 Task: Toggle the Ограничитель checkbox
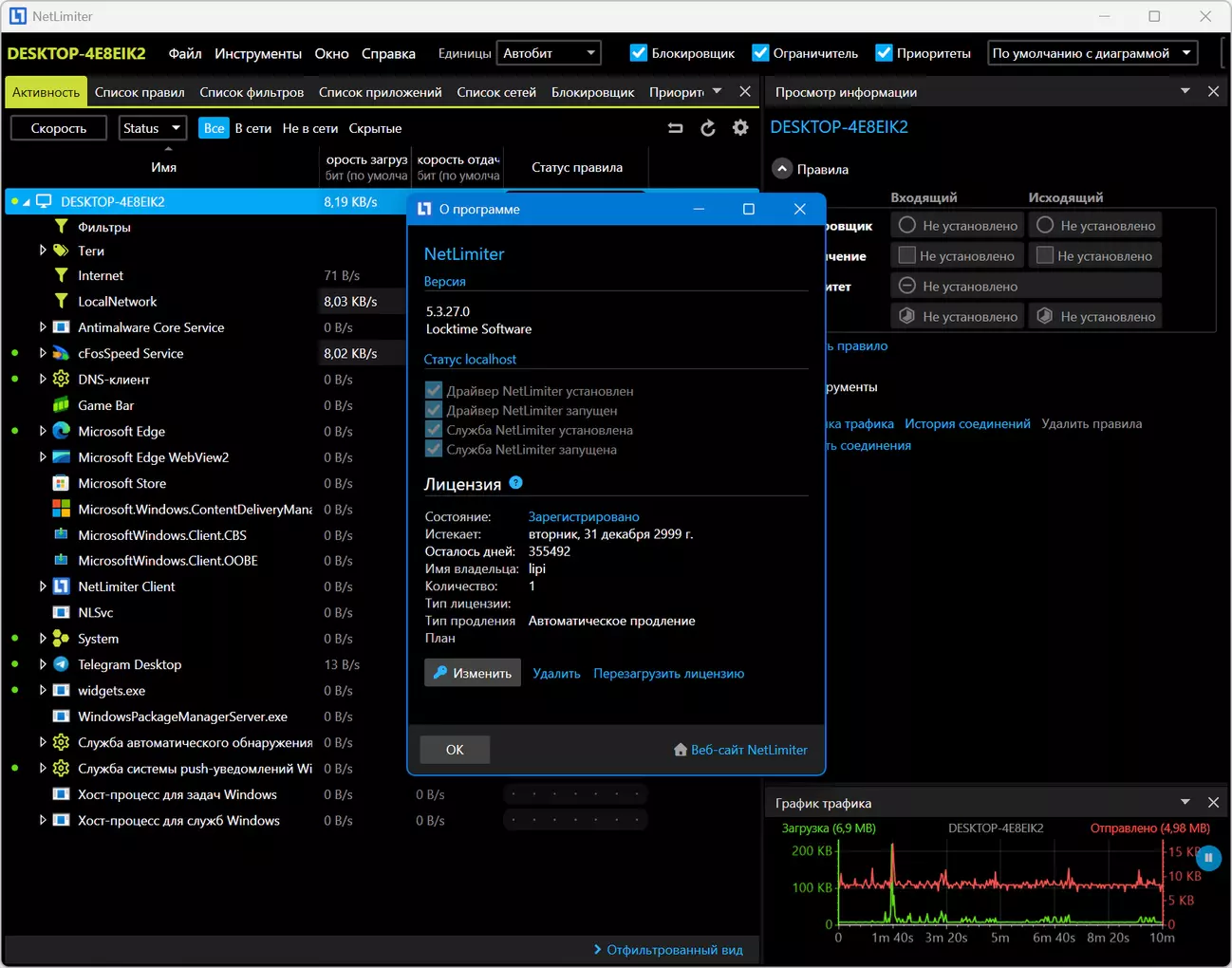click(x=760, y=53)
